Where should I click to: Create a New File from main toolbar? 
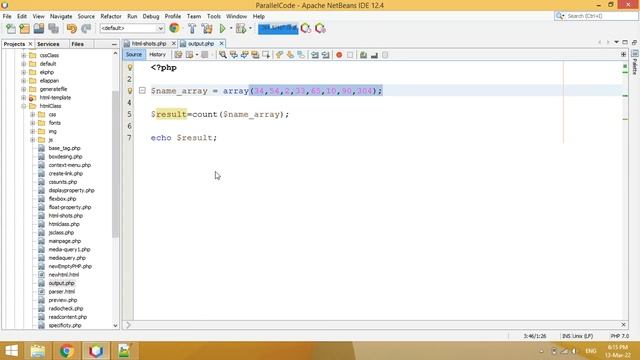click(11, 29)
